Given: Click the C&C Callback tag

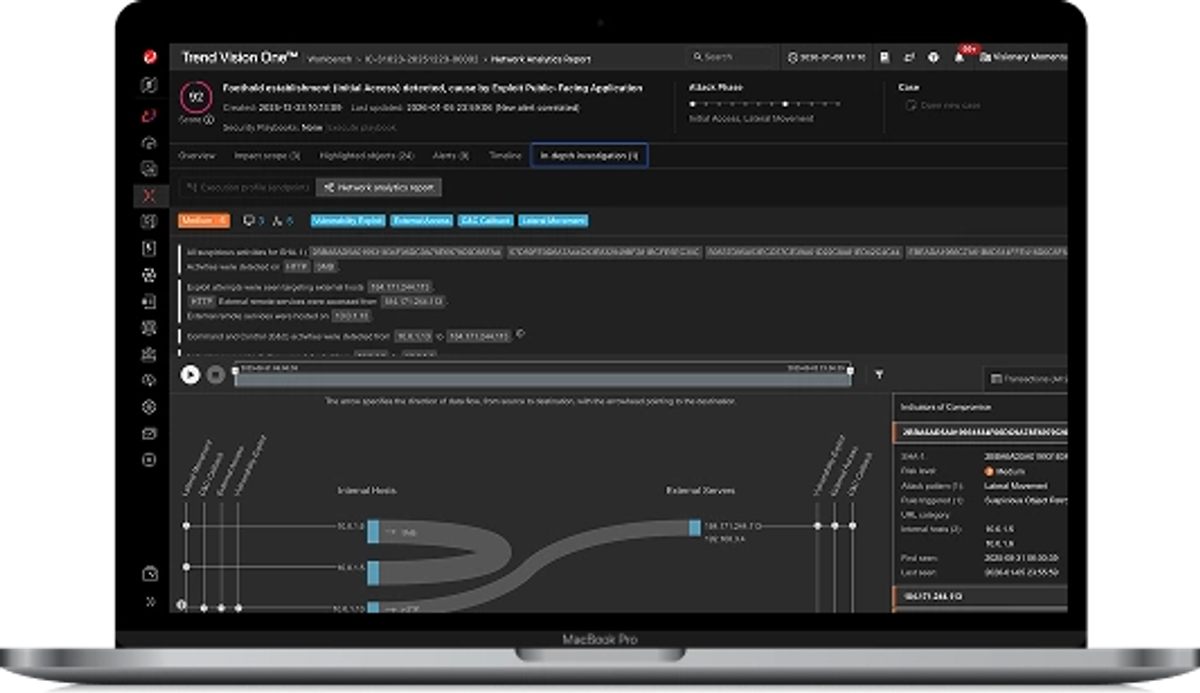Looking at the screenshot, I should [484, 220].
